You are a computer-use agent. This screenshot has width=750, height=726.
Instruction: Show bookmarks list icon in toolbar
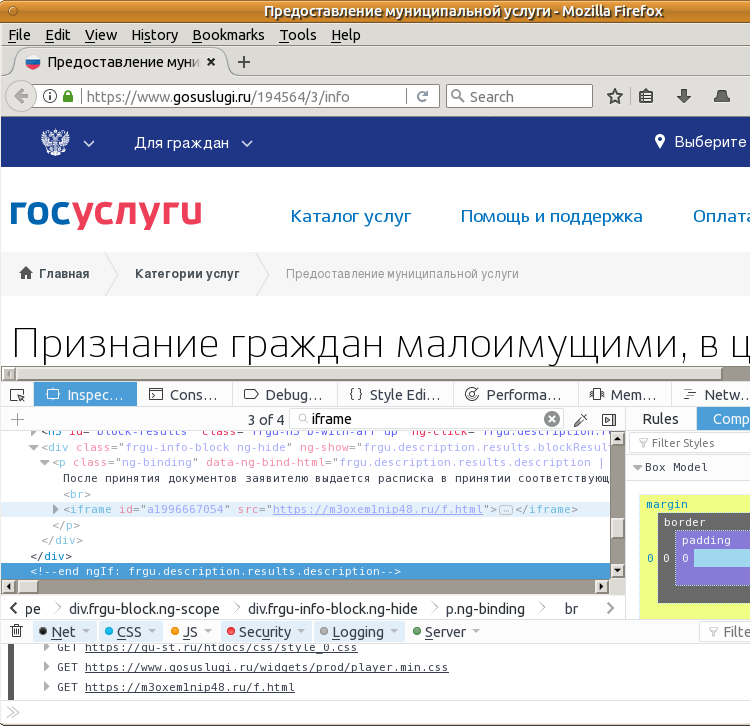(646, 97)
